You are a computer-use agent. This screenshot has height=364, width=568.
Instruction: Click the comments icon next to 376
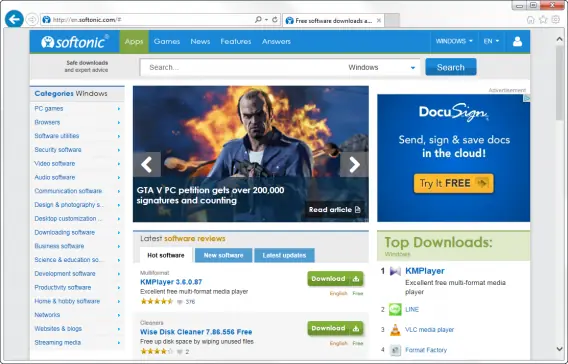click(x=180, y=302)
